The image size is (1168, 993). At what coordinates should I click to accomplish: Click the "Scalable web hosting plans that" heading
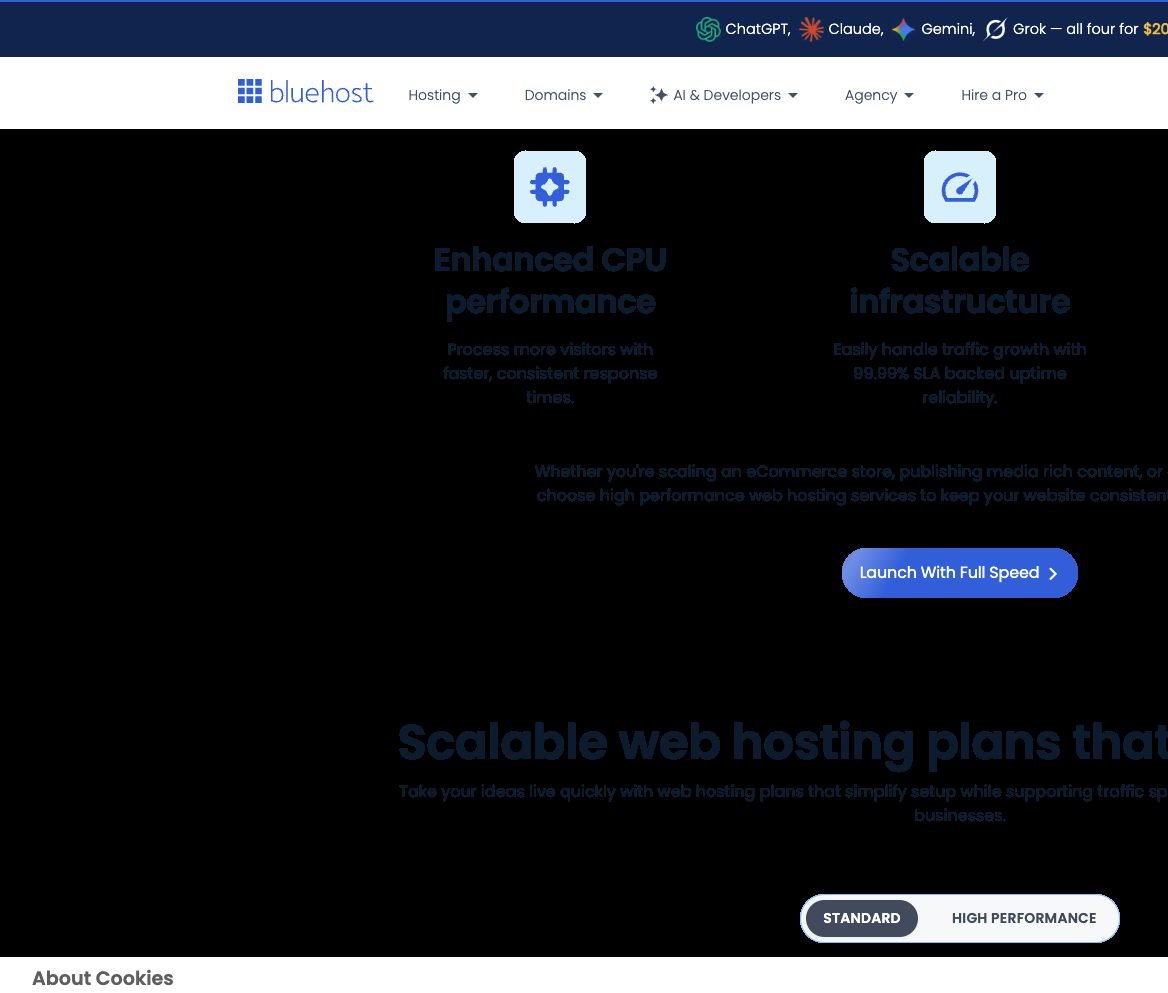783,743
